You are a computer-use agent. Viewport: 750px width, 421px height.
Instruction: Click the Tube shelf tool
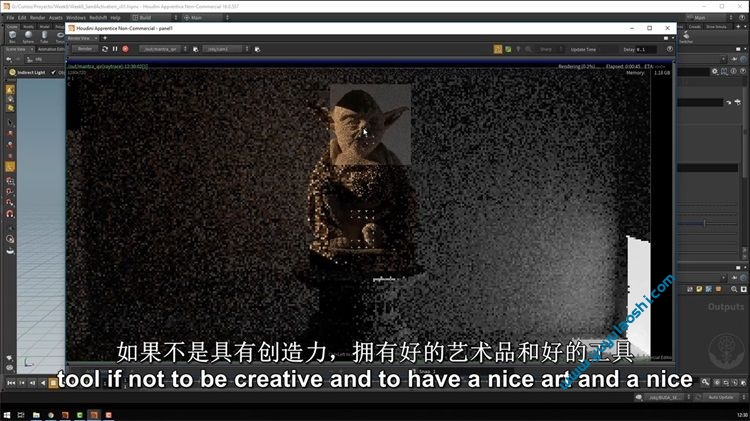coord(44,36)
